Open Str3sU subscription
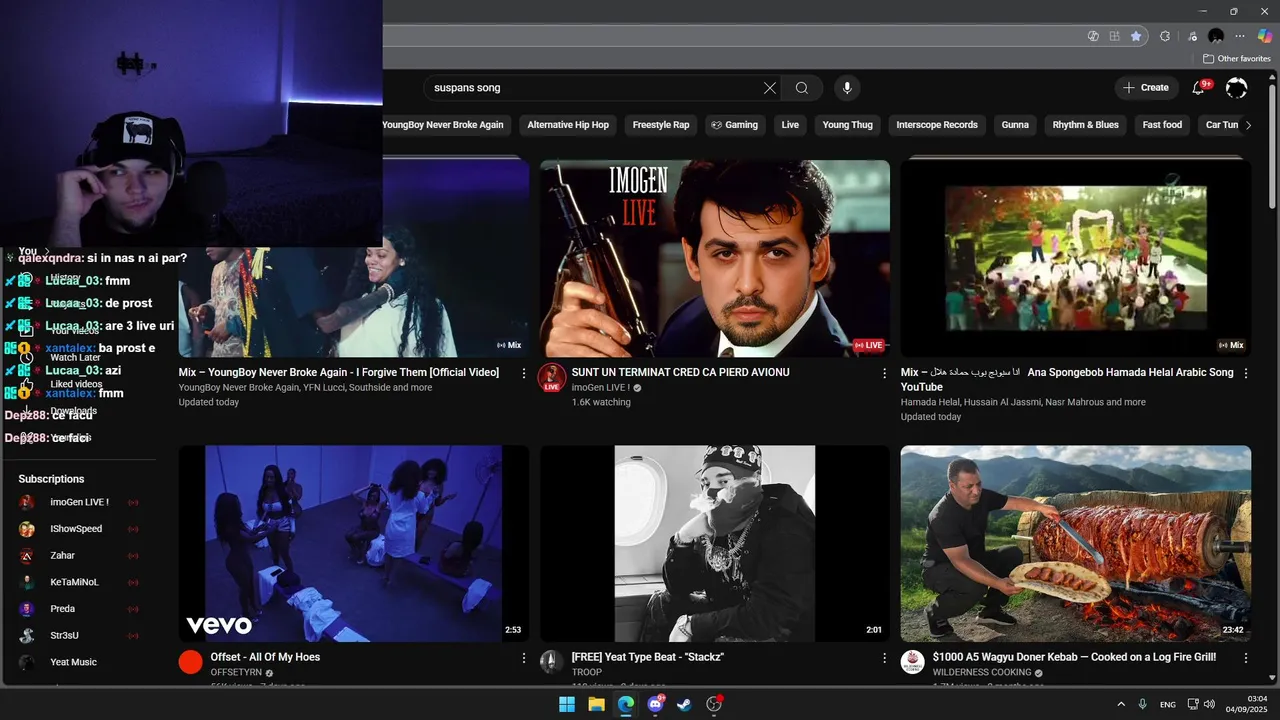 pyautogui.click(x=78, y=635)
